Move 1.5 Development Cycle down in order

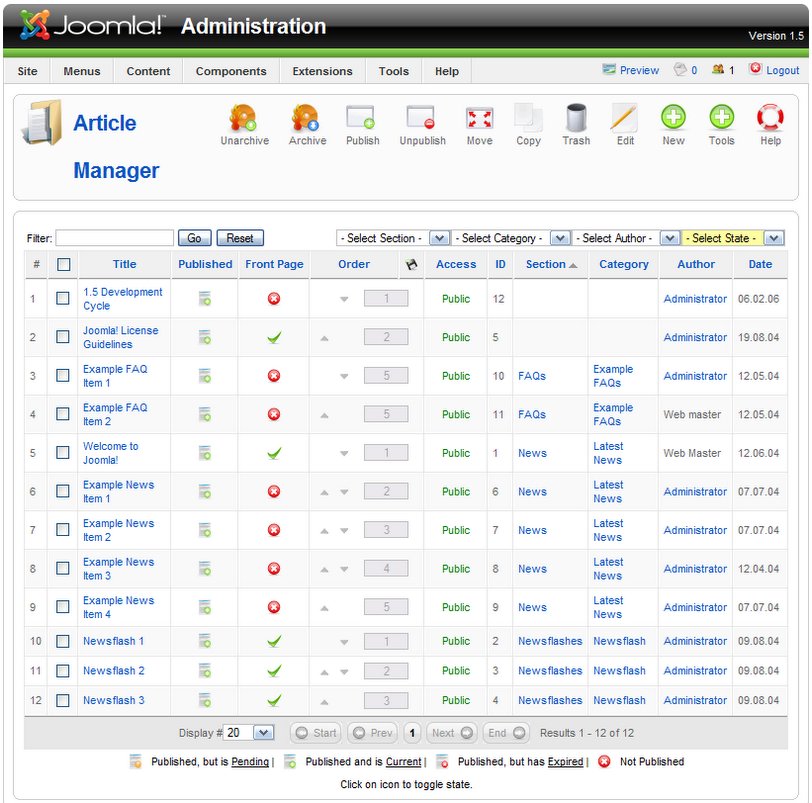pos(344,299)
